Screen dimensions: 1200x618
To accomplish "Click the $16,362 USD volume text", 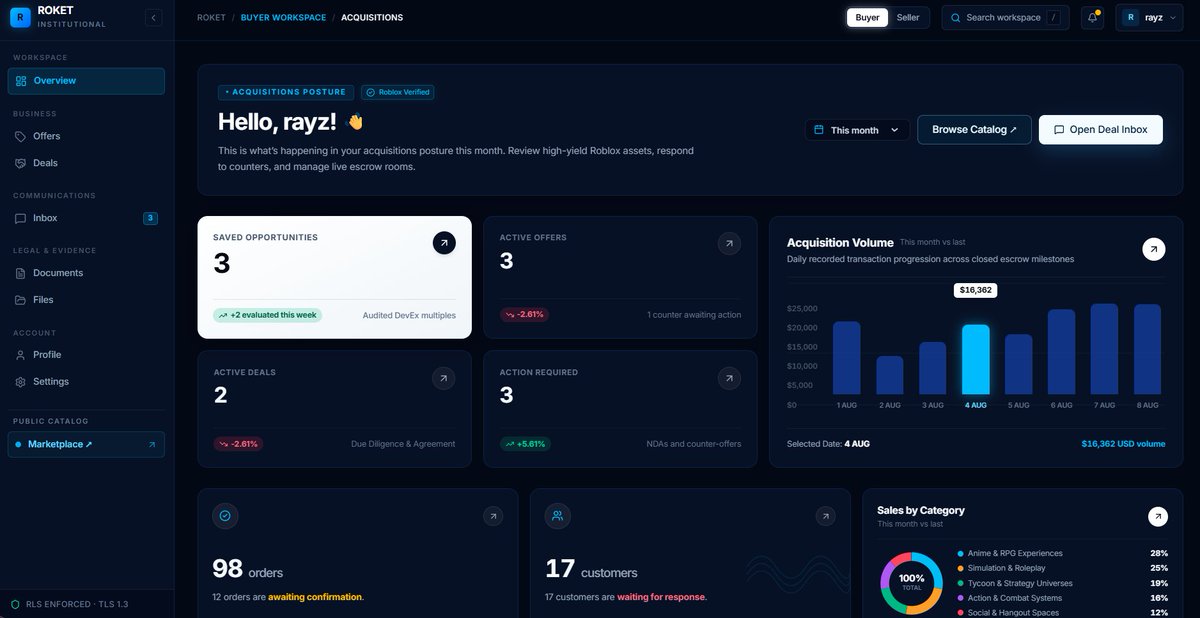I will click(x=1123, y=444).
